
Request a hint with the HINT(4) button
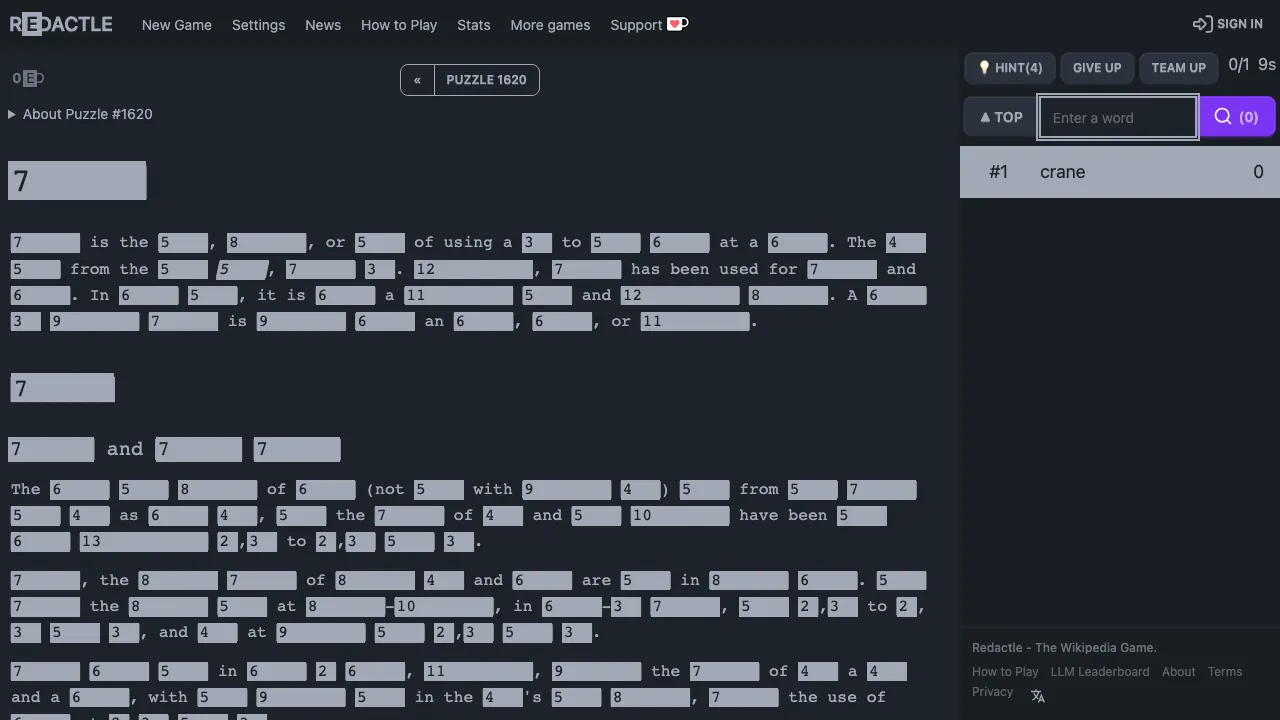(1009, 68)
